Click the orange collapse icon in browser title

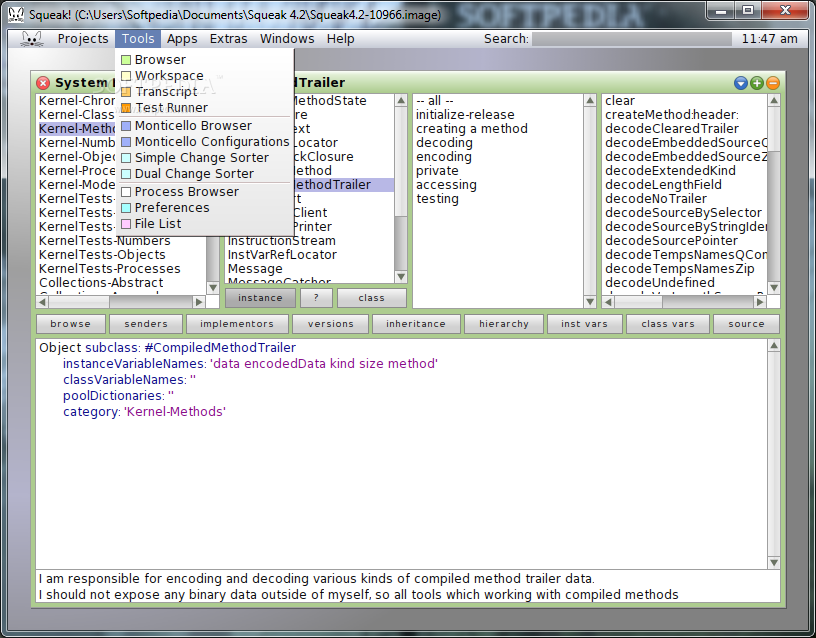point(773,83)
